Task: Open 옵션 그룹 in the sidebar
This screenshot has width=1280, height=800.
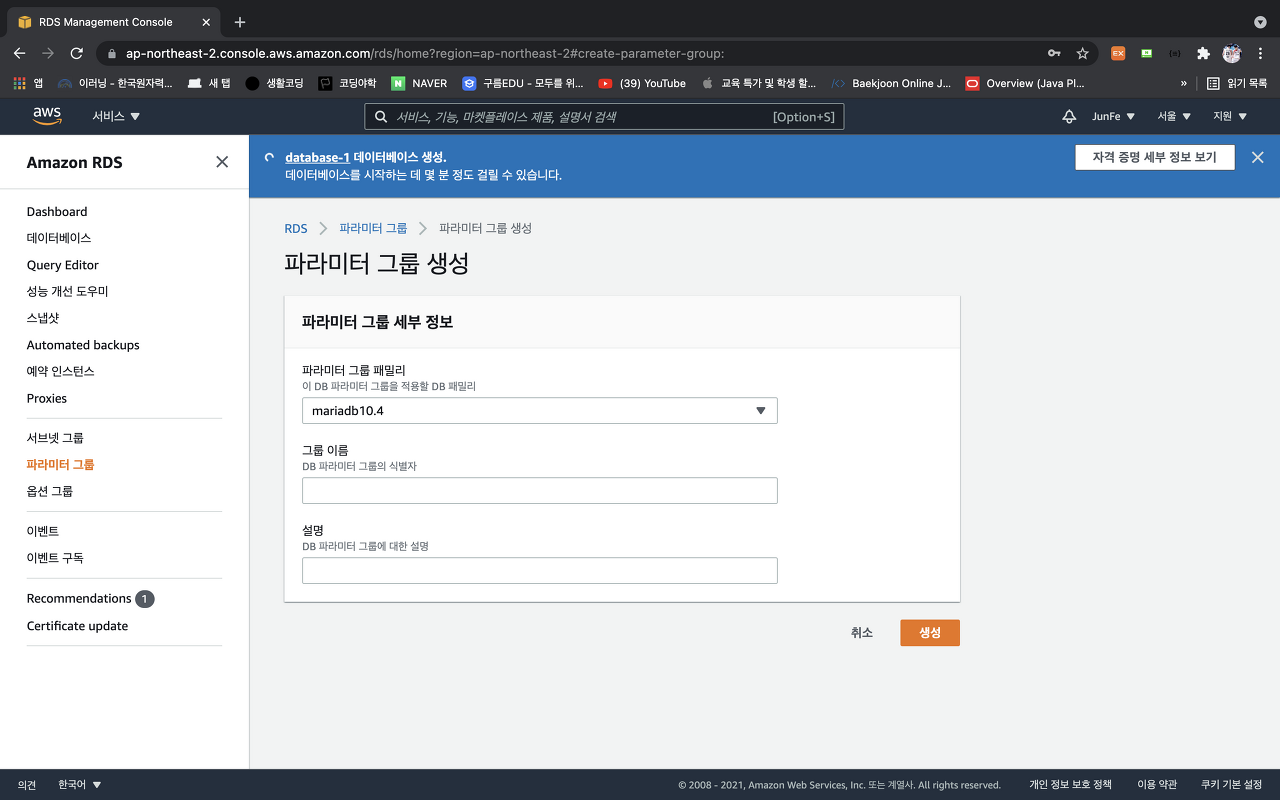Action: pos(50,492)
